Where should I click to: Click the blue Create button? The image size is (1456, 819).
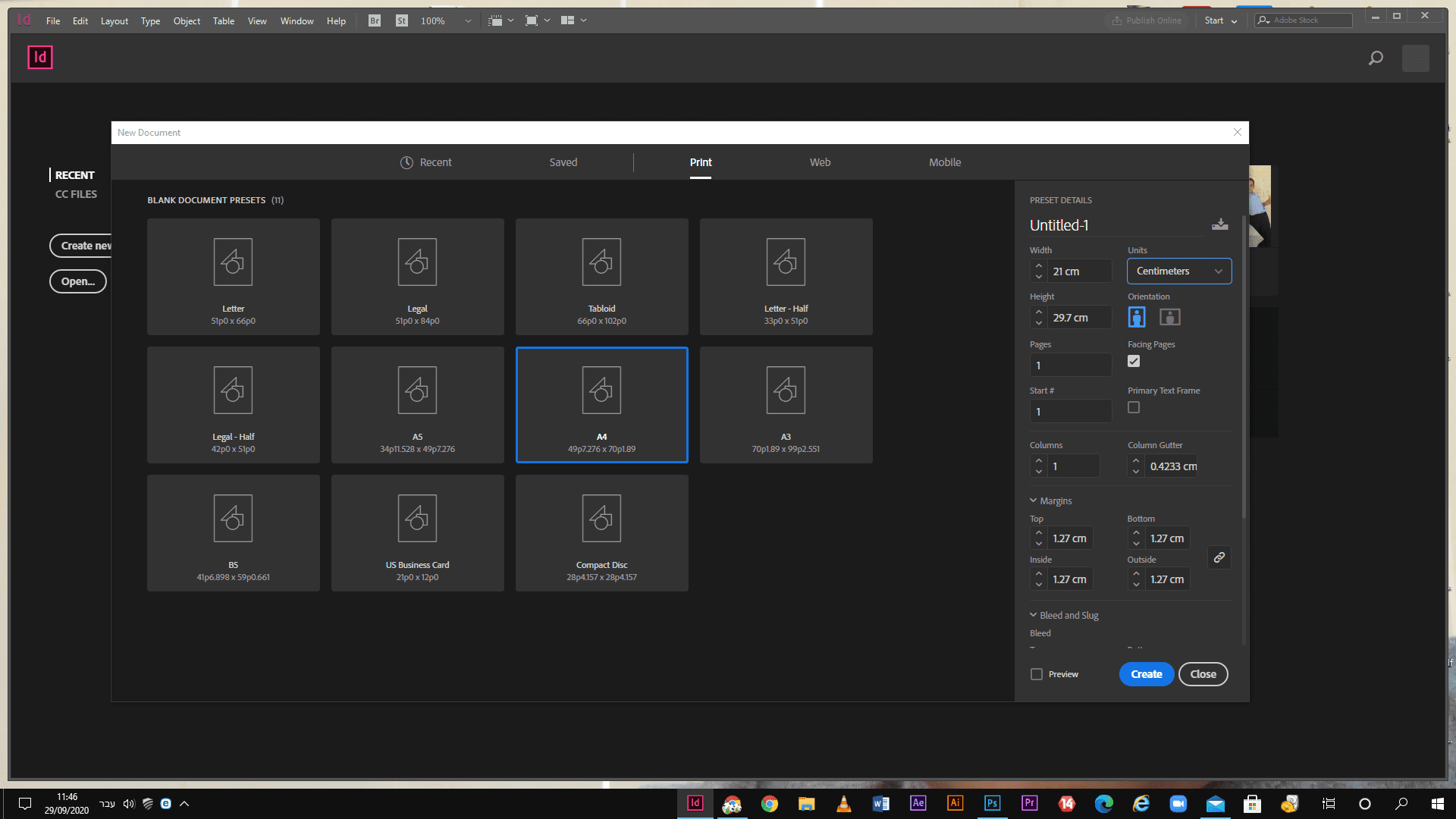(x=1146, y=674)
